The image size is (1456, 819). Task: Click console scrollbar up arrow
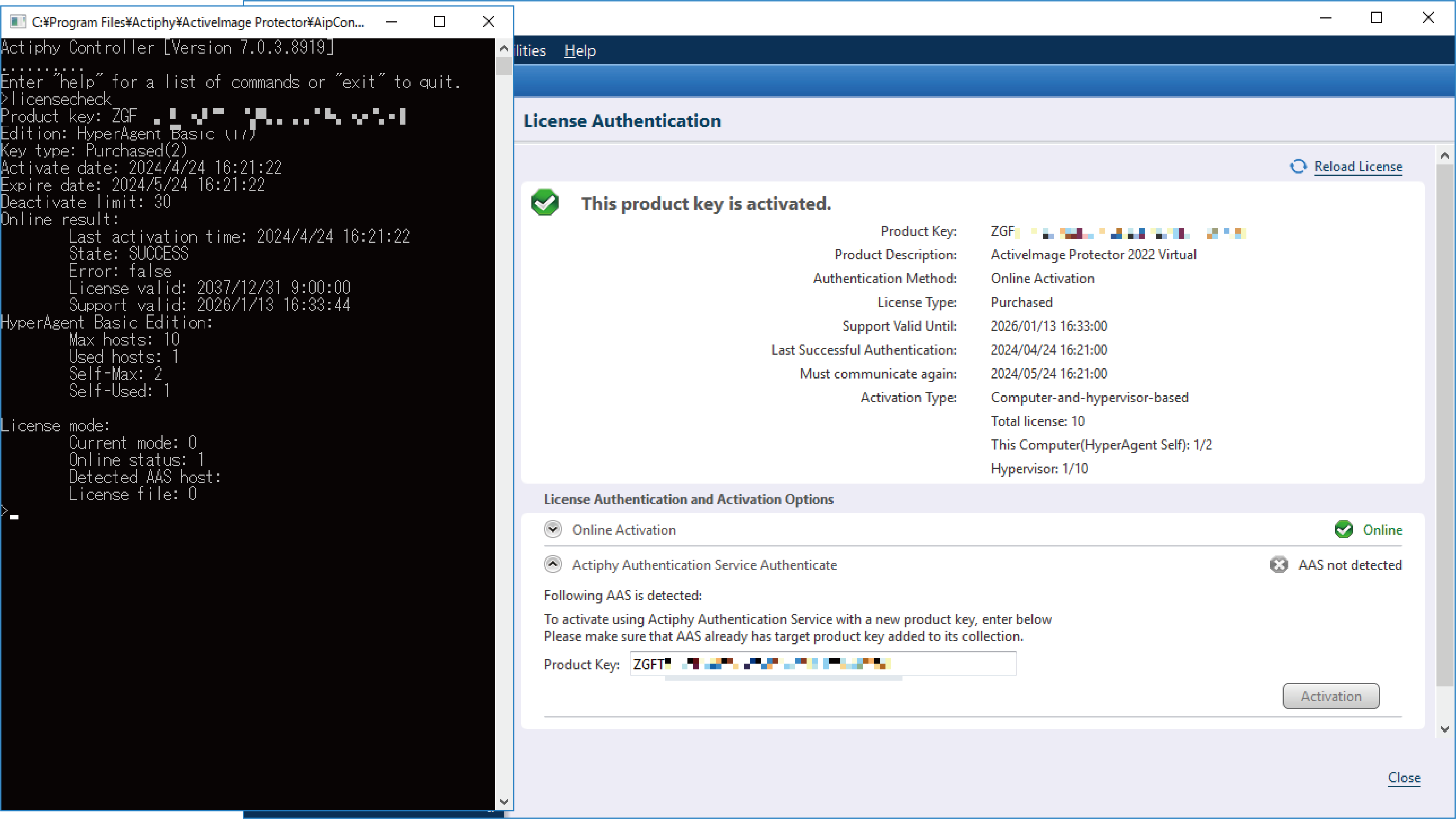pyautogui.click(x=504, y=49)
